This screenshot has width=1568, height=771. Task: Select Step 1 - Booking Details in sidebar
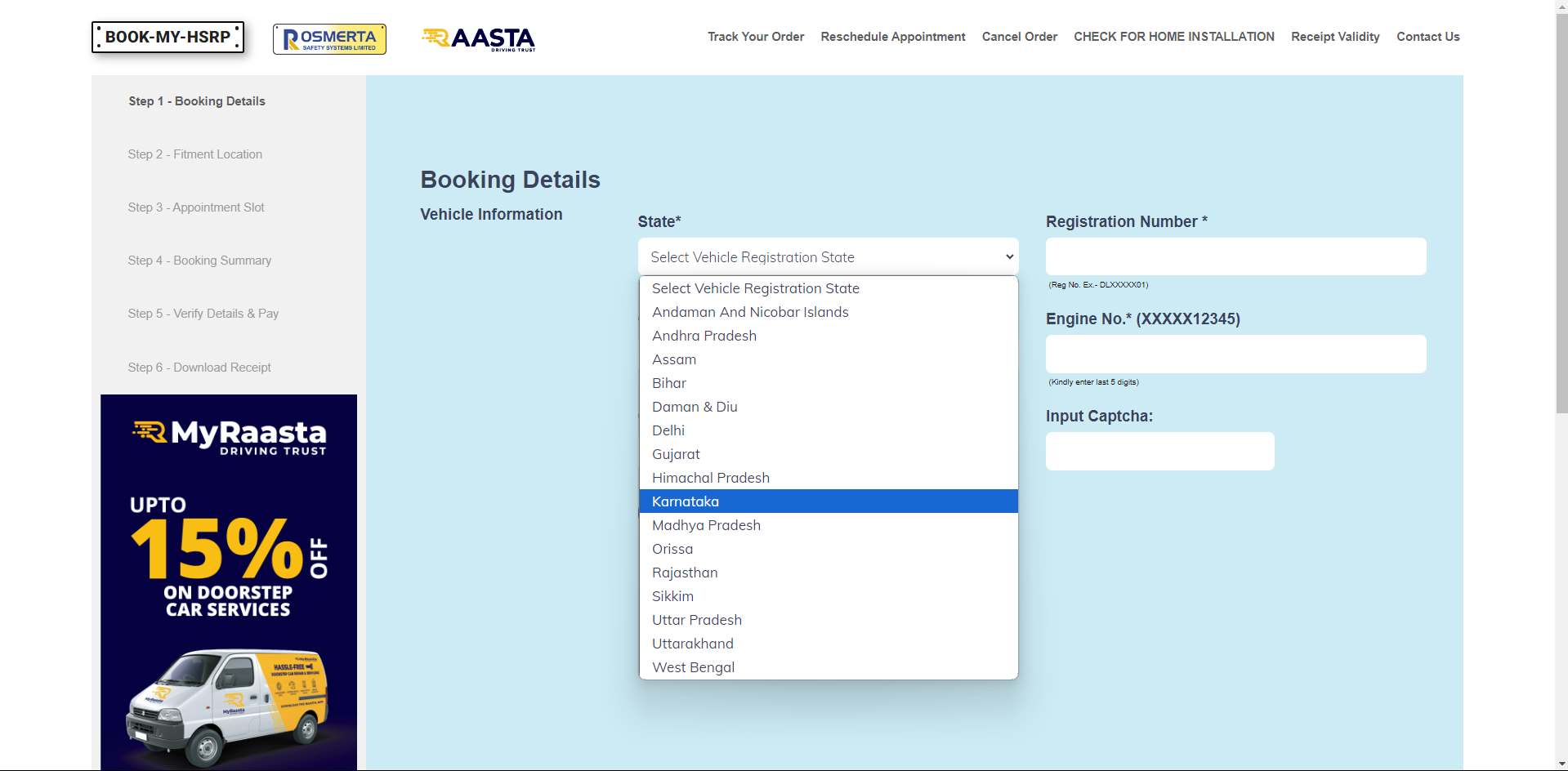click(197, 101)
